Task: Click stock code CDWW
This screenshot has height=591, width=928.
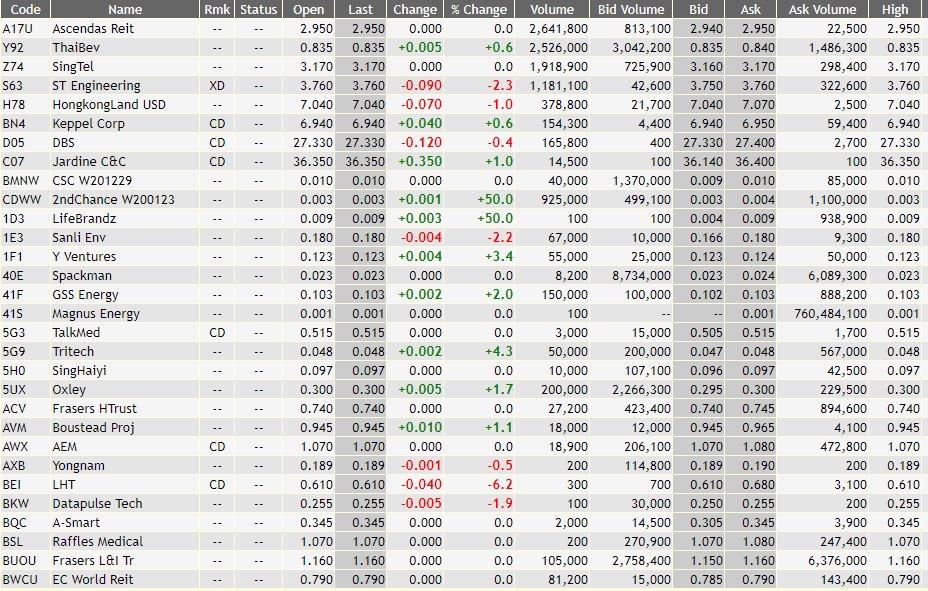Action: pyautogui.click(x=21, y=199)
